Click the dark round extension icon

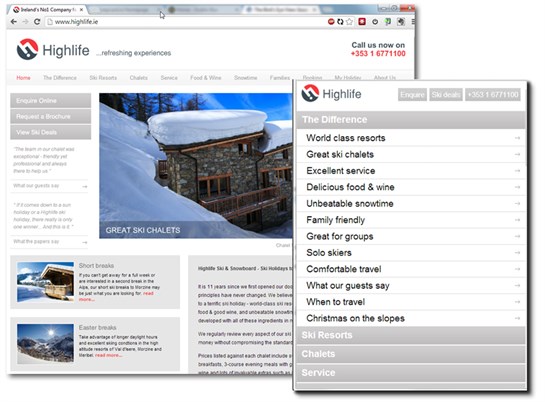(375, 22)
